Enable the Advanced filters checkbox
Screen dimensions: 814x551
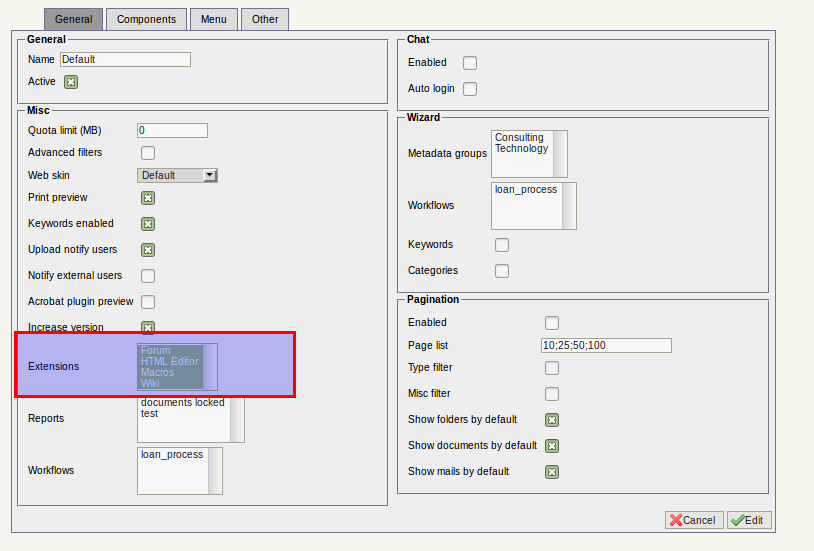148,153
